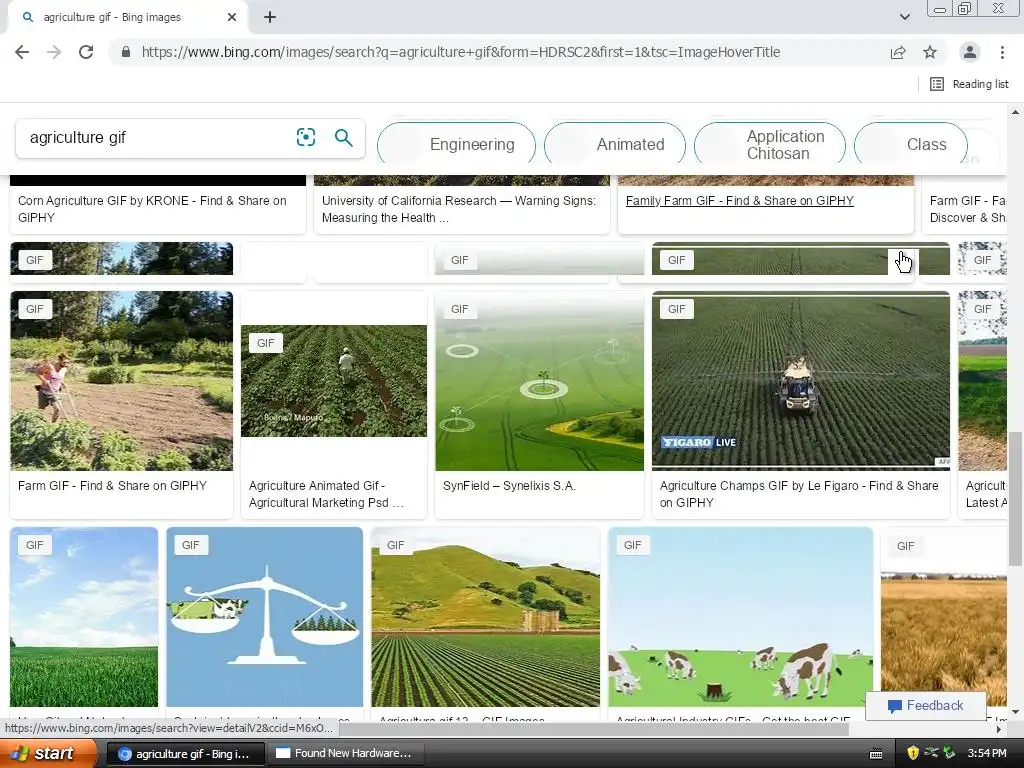Open Agriculture Champs GIF by Le Figaro caption

point(799,494)
